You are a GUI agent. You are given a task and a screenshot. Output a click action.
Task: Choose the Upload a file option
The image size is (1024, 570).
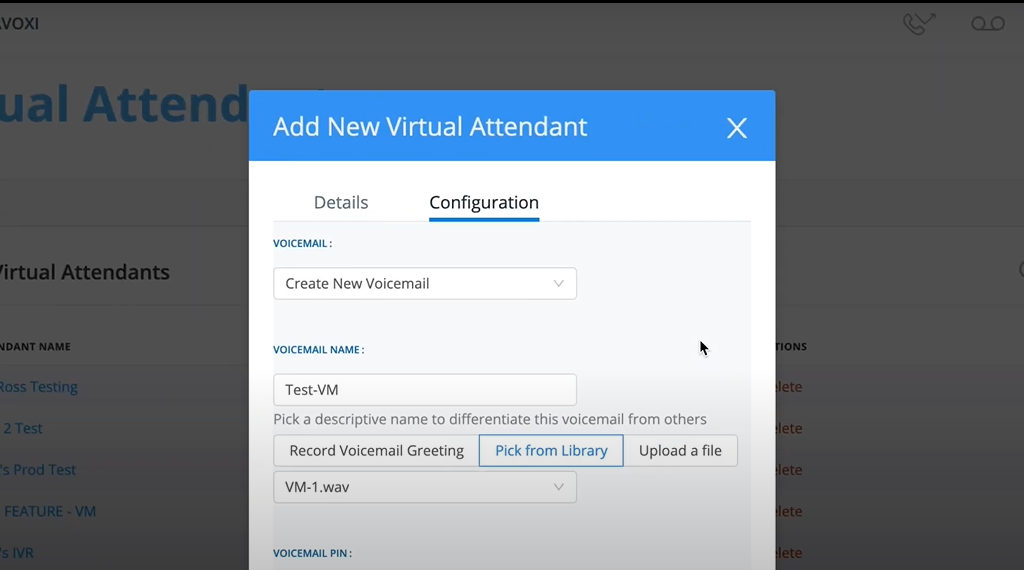pos(680,450)
